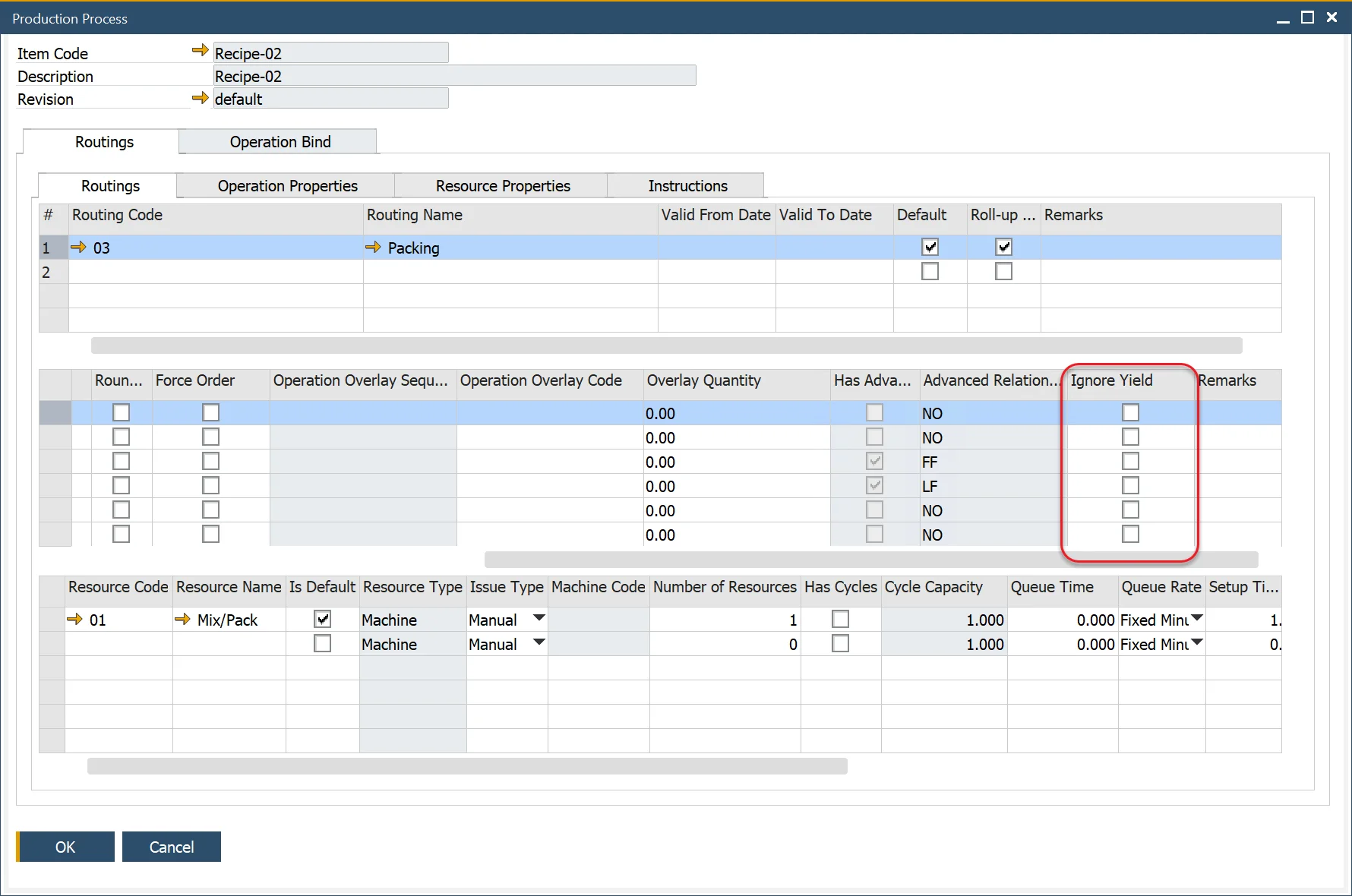Open the Resource Properties tab

click(x=502, y=186)
